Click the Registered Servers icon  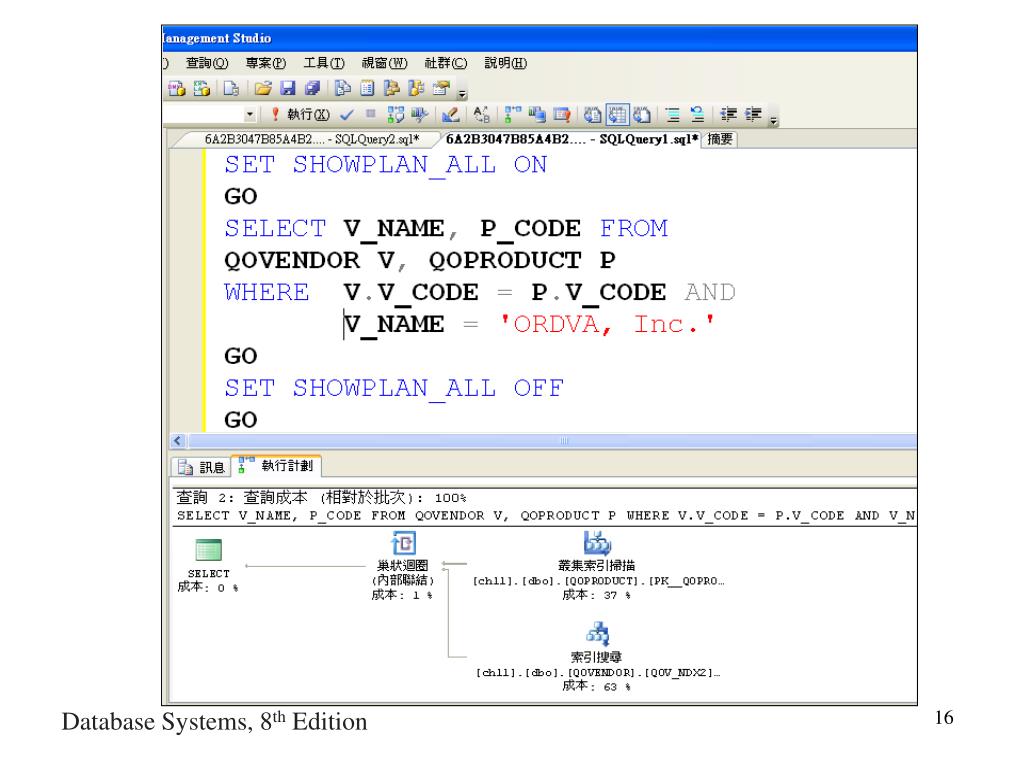(x=343, y=88)
